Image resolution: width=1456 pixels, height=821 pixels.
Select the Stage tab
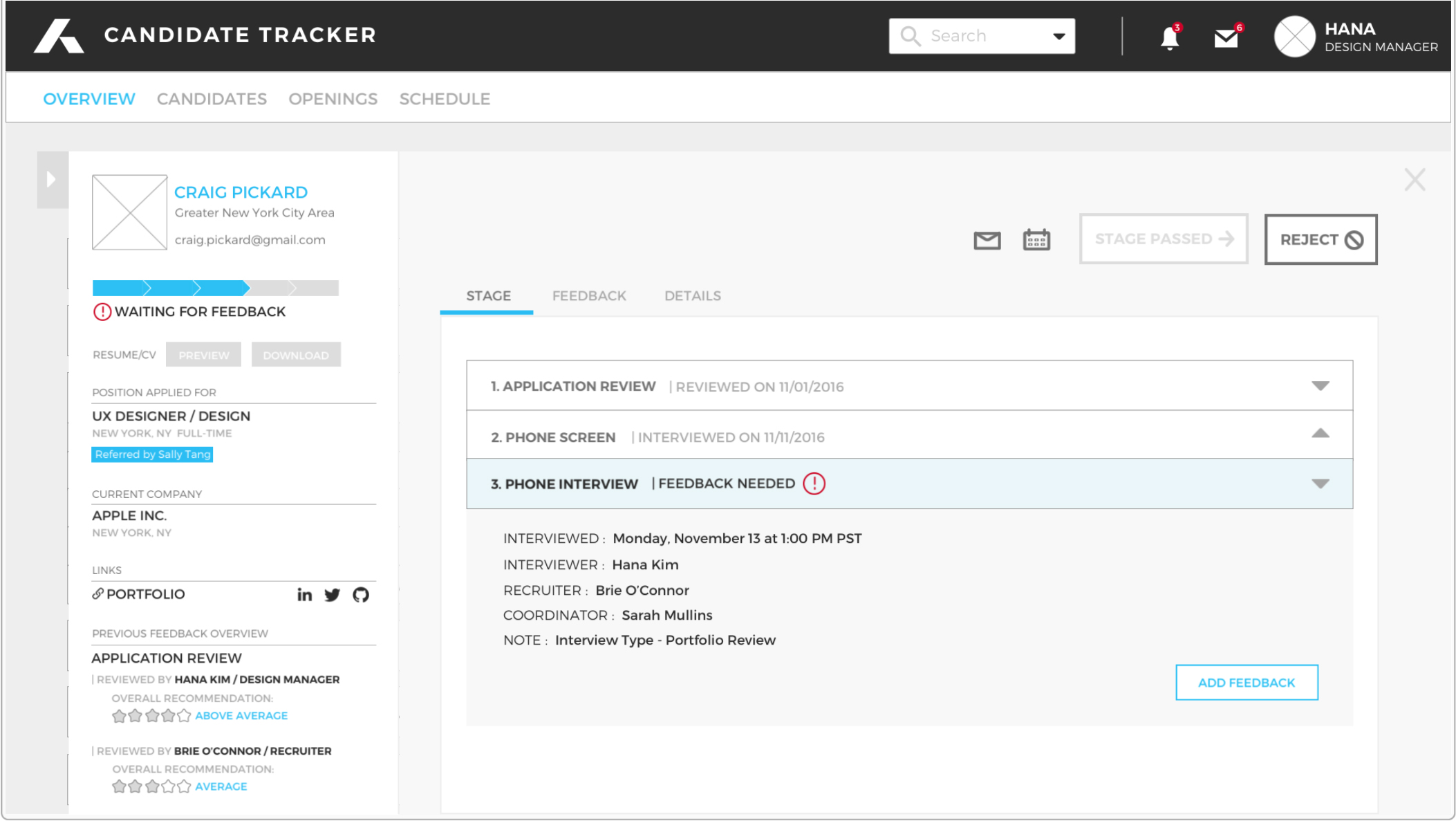(x=488, y=296)
